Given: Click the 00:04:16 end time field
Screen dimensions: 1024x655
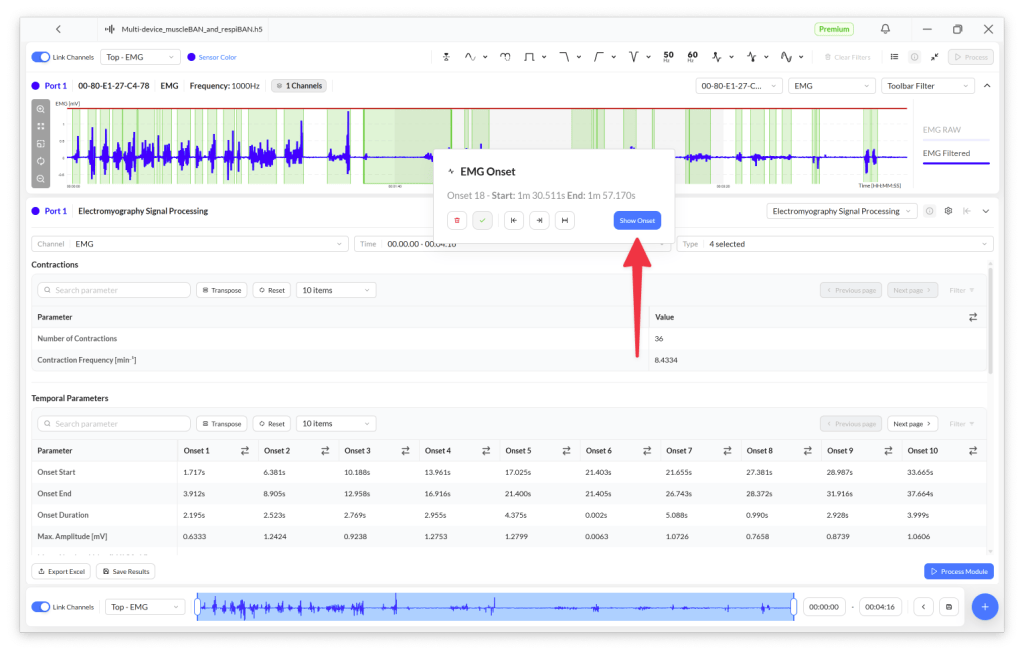Looking at the screenshot, I should click(x=880, y=607).
